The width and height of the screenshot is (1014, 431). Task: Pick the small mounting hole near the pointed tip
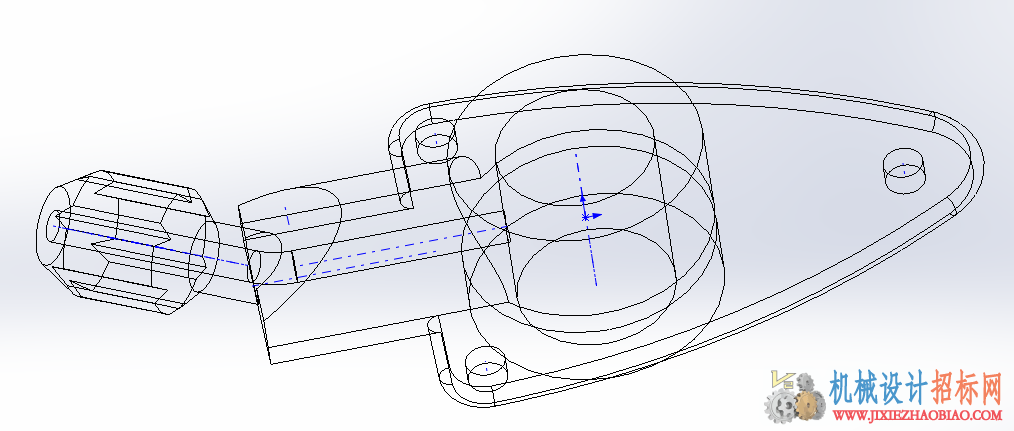click(904, 170)
